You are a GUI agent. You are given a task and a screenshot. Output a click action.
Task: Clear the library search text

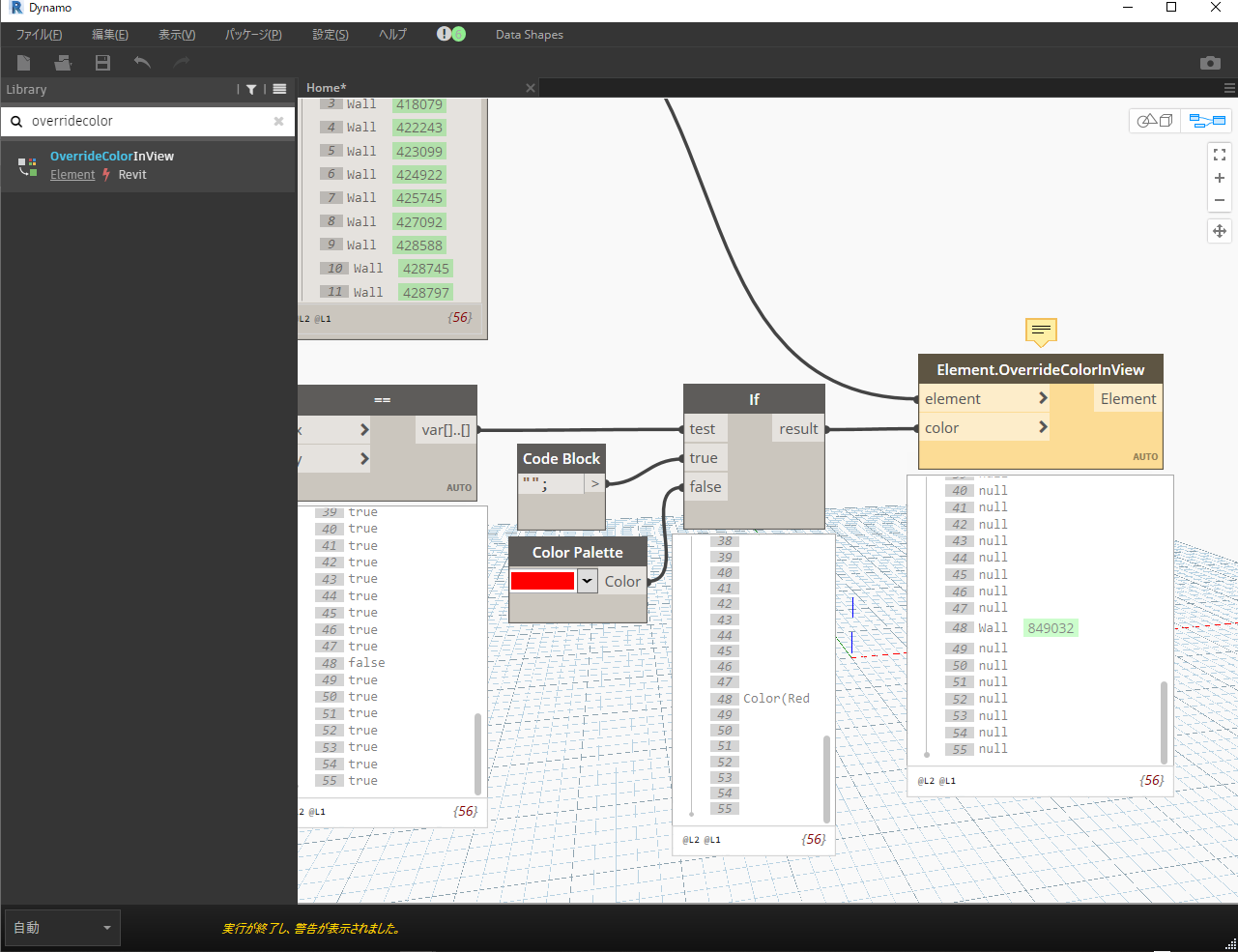coord(278,121)
